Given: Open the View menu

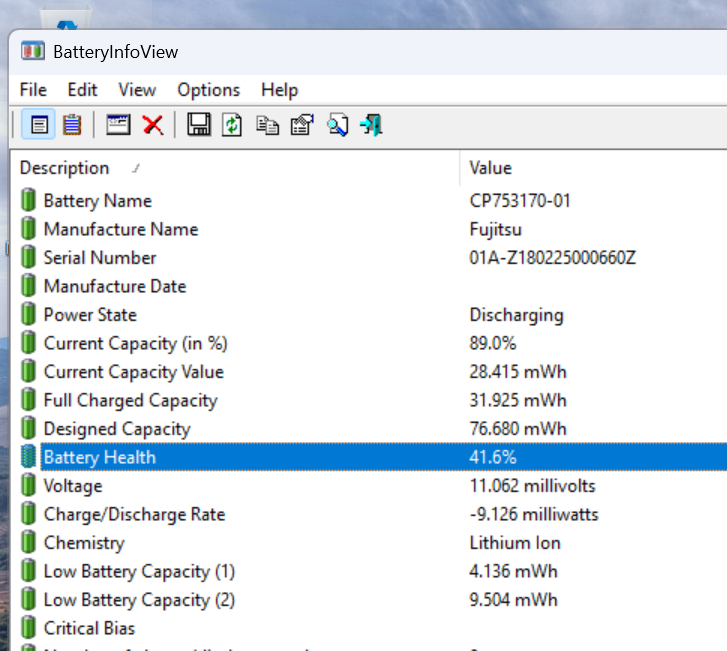Looking at the screenshot, I should [x=137, y=89].
